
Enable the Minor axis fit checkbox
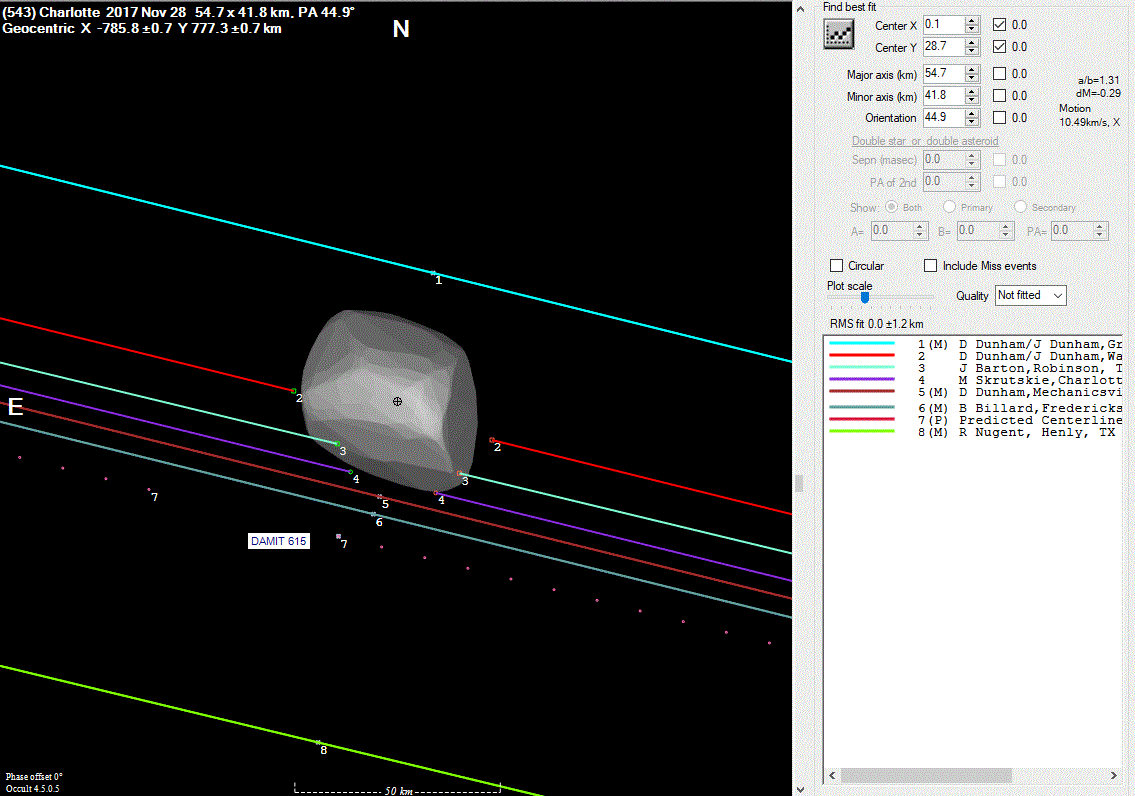click(999, 96)
